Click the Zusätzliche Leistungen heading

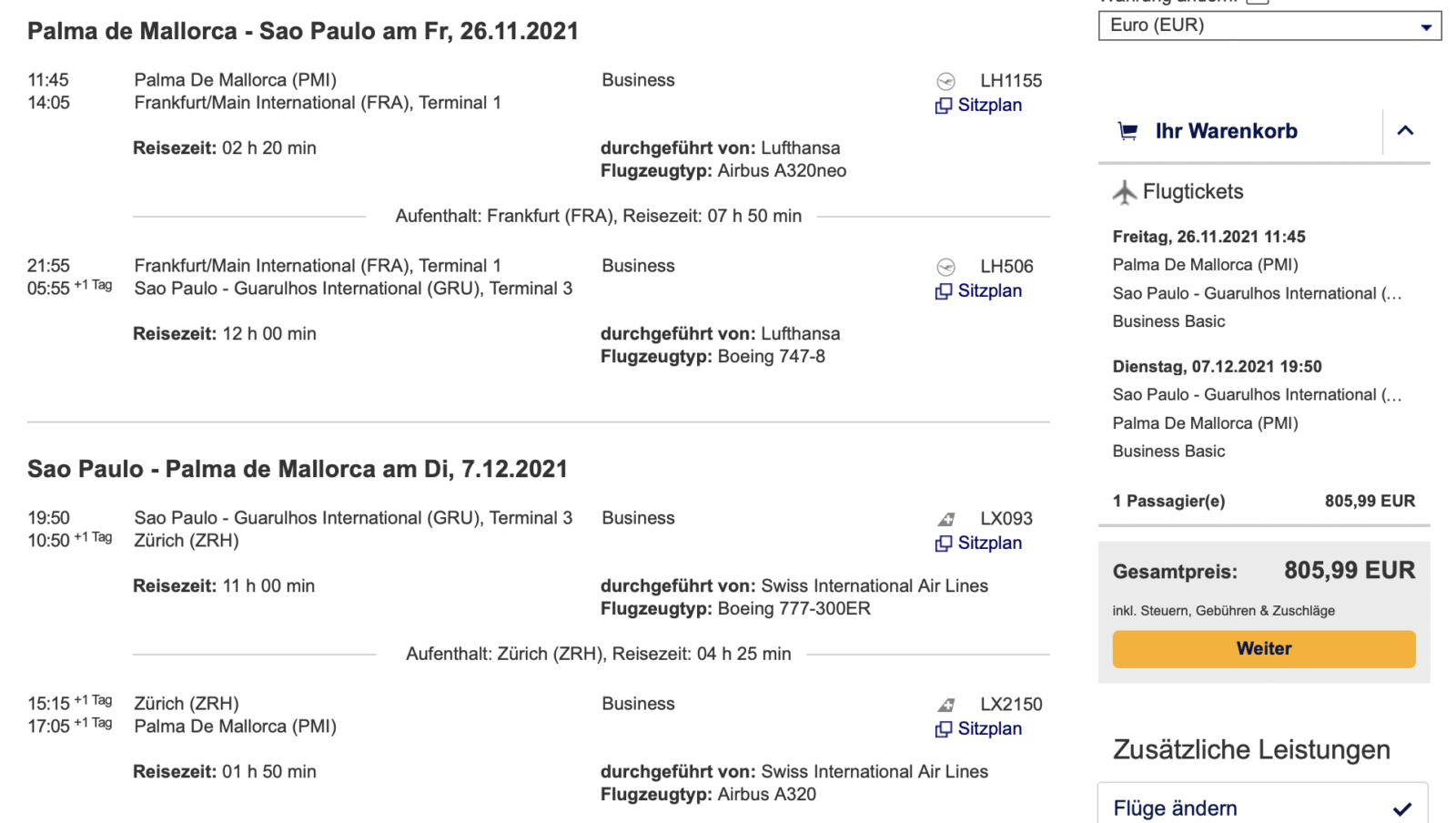(x=1251, y=750)
